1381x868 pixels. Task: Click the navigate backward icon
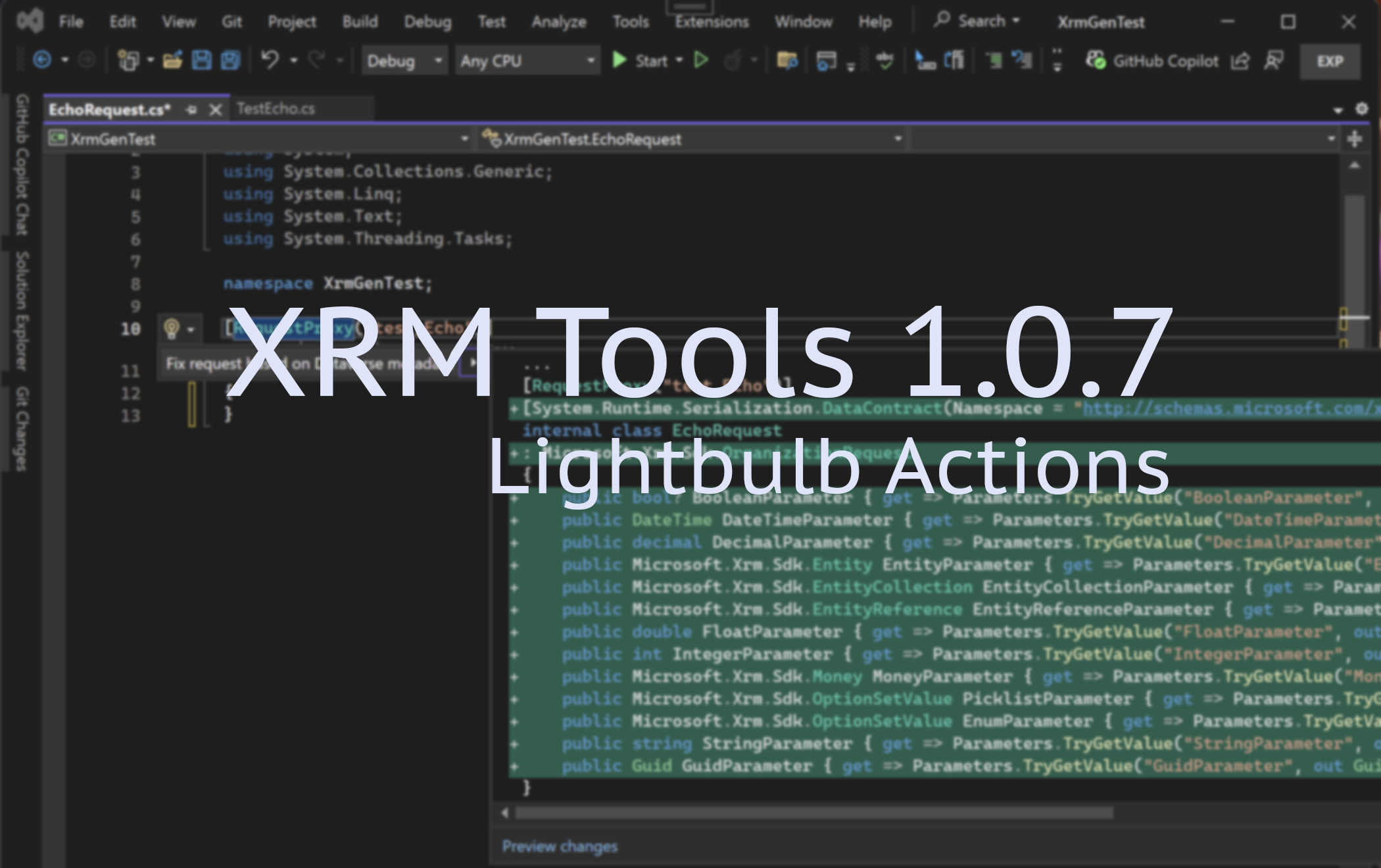point(42,60)
